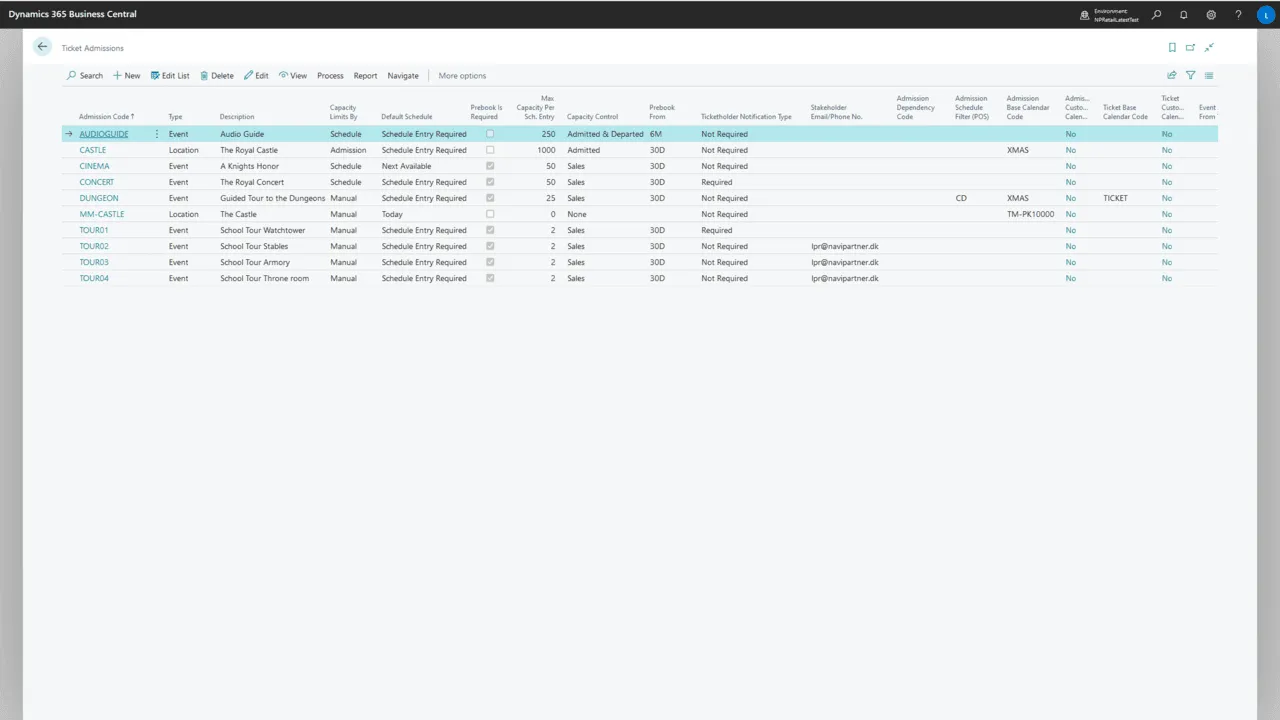
Task: Open the environment information icon
Action: (1085, 15)
